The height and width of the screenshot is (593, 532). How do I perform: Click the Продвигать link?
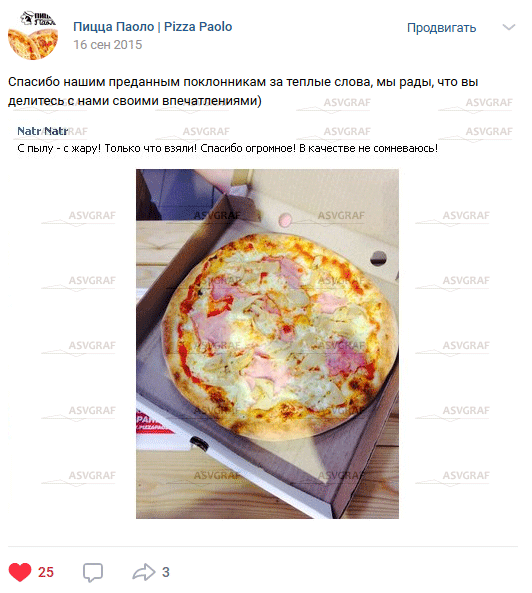click(441, 28)
